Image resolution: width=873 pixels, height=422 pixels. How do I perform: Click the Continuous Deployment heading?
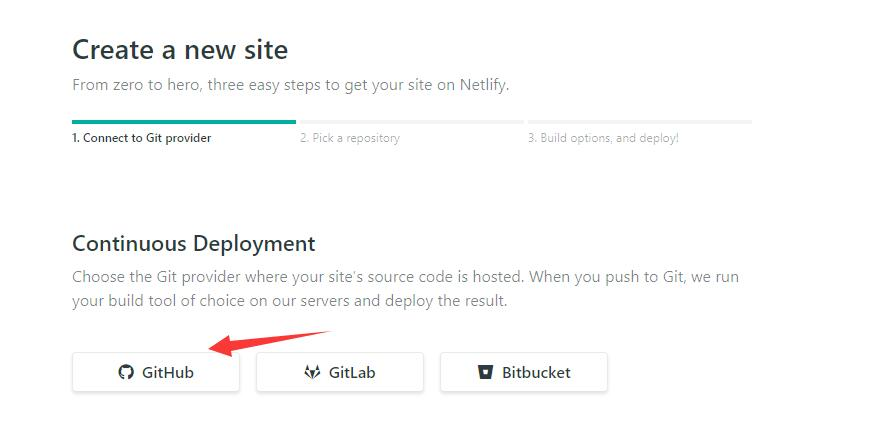(194, 244)
